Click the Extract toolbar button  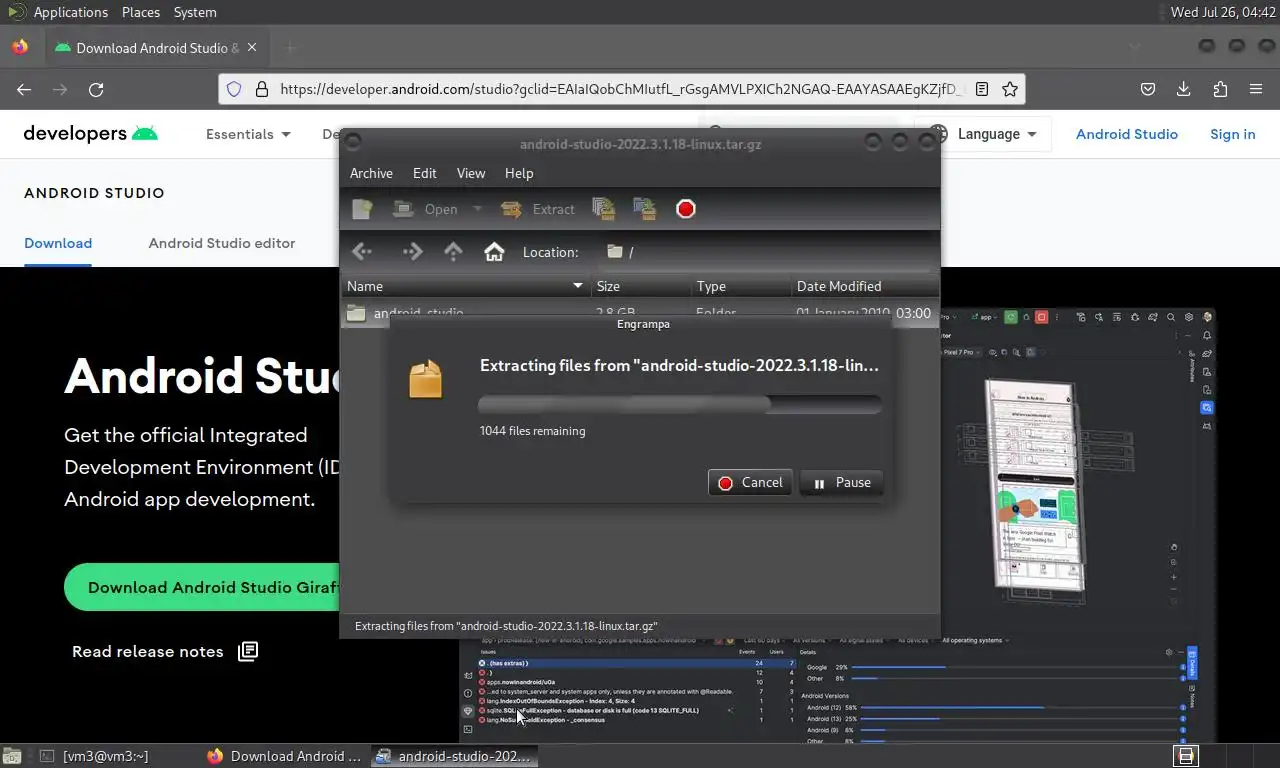tap(538, 209)
